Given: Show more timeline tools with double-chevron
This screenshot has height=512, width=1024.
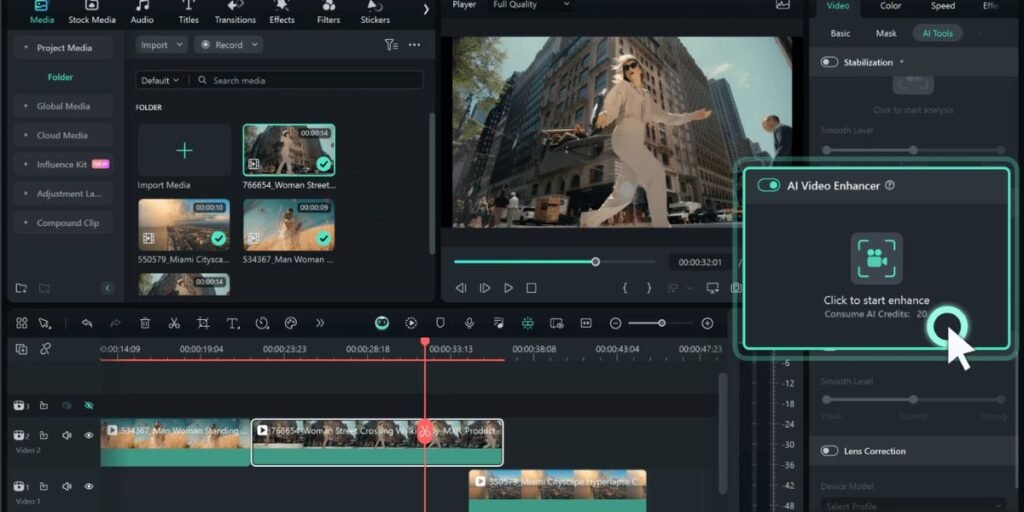Looking at the screenshot, I should [320, 323].
